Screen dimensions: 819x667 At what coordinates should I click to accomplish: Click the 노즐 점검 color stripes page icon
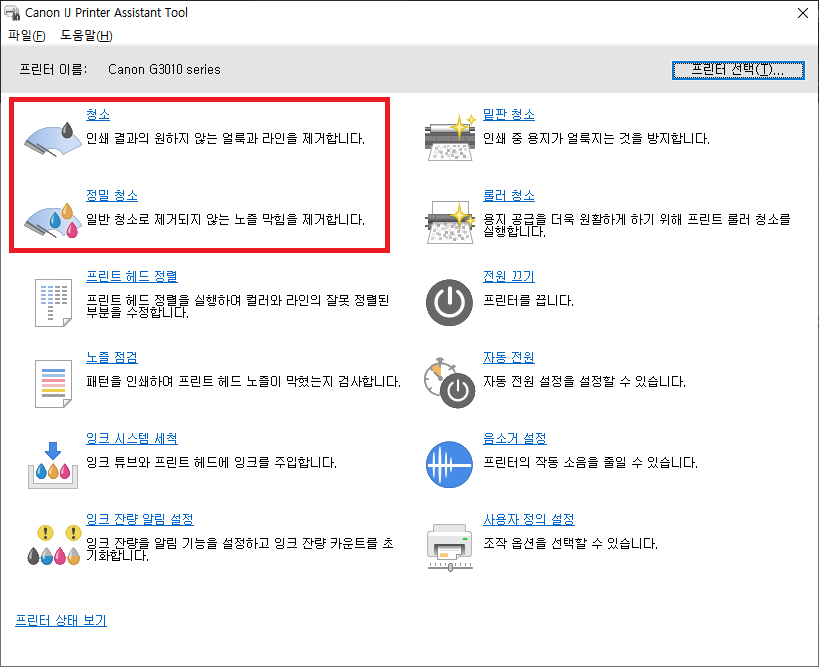point(53,383)
